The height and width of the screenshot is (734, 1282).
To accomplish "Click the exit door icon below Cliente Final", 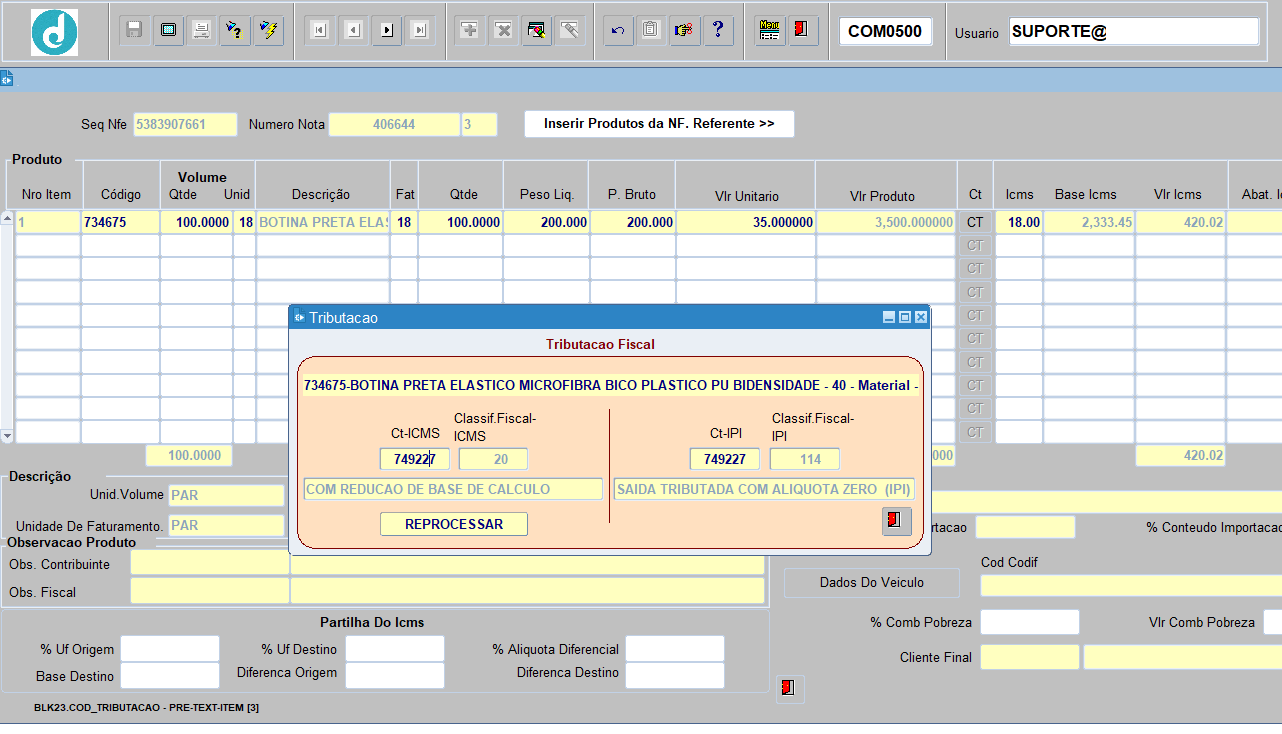I will point(790,689).
